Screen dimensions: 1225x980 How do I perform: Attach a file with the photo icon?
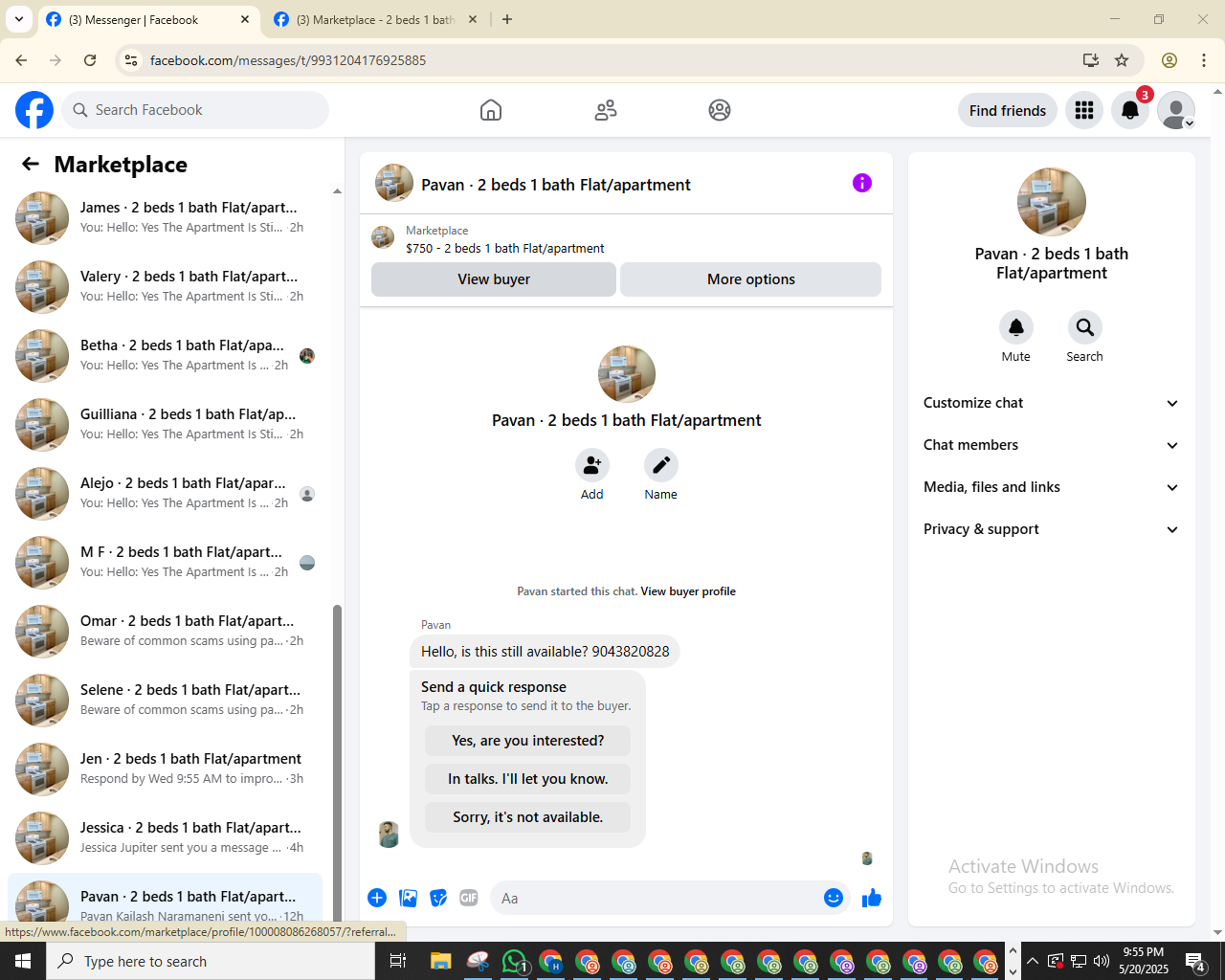[x=409, y=898]
